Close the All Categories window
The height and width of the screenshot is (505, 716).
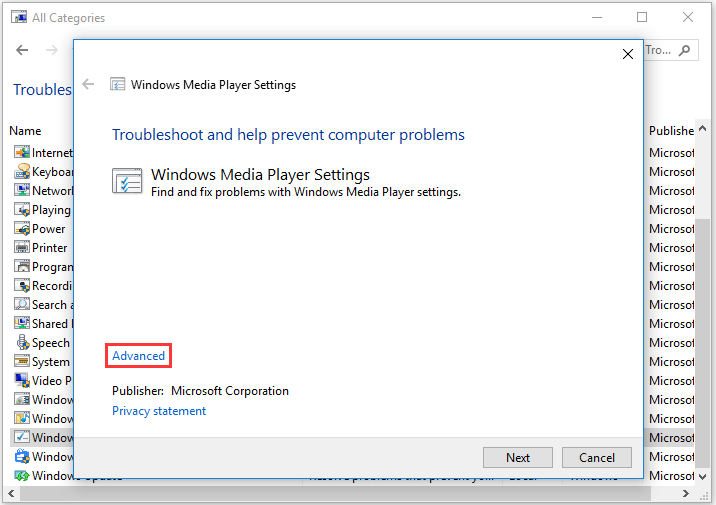tap(688, 17)
